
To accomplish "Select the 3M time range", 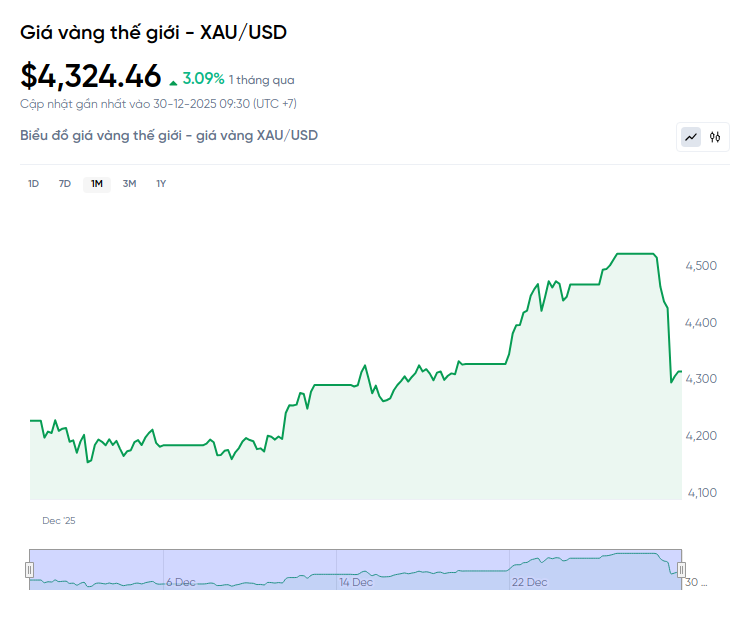I will 129,184.
